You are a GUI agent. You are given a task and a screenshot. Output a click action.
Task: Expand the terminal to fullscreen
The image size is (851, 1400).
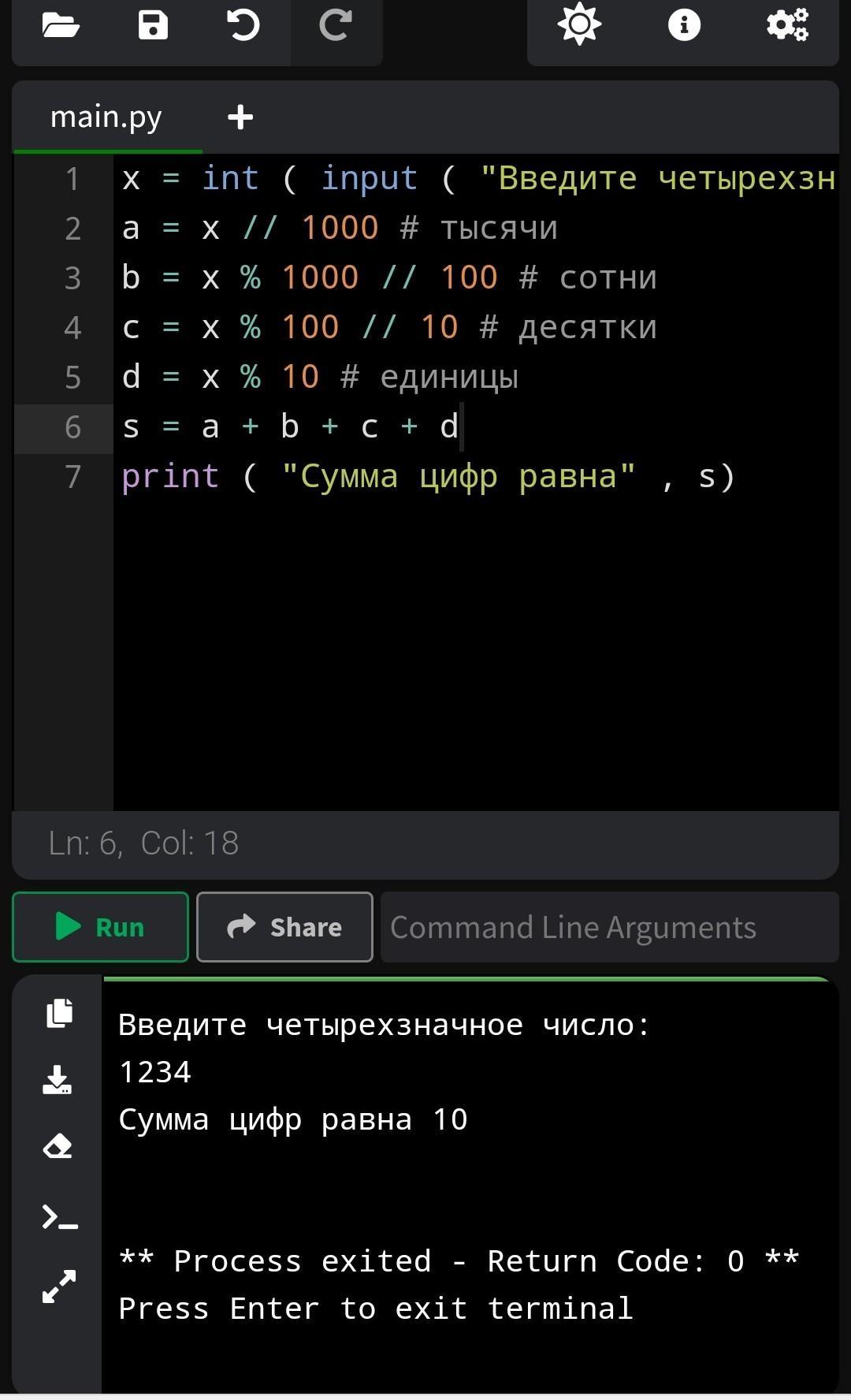click(x=59, y=1286)
